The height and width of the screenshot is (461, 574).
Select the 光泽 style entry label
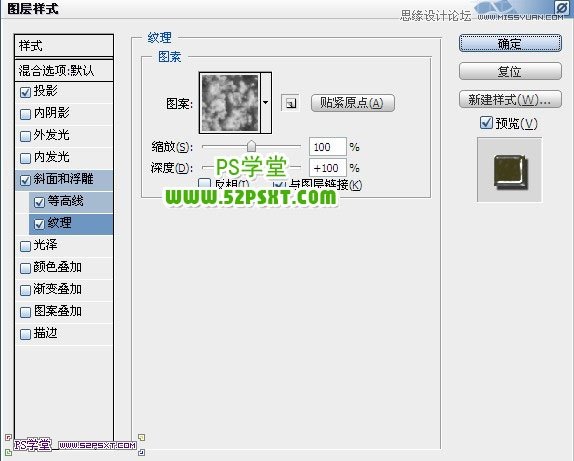[x=45, y=245]
